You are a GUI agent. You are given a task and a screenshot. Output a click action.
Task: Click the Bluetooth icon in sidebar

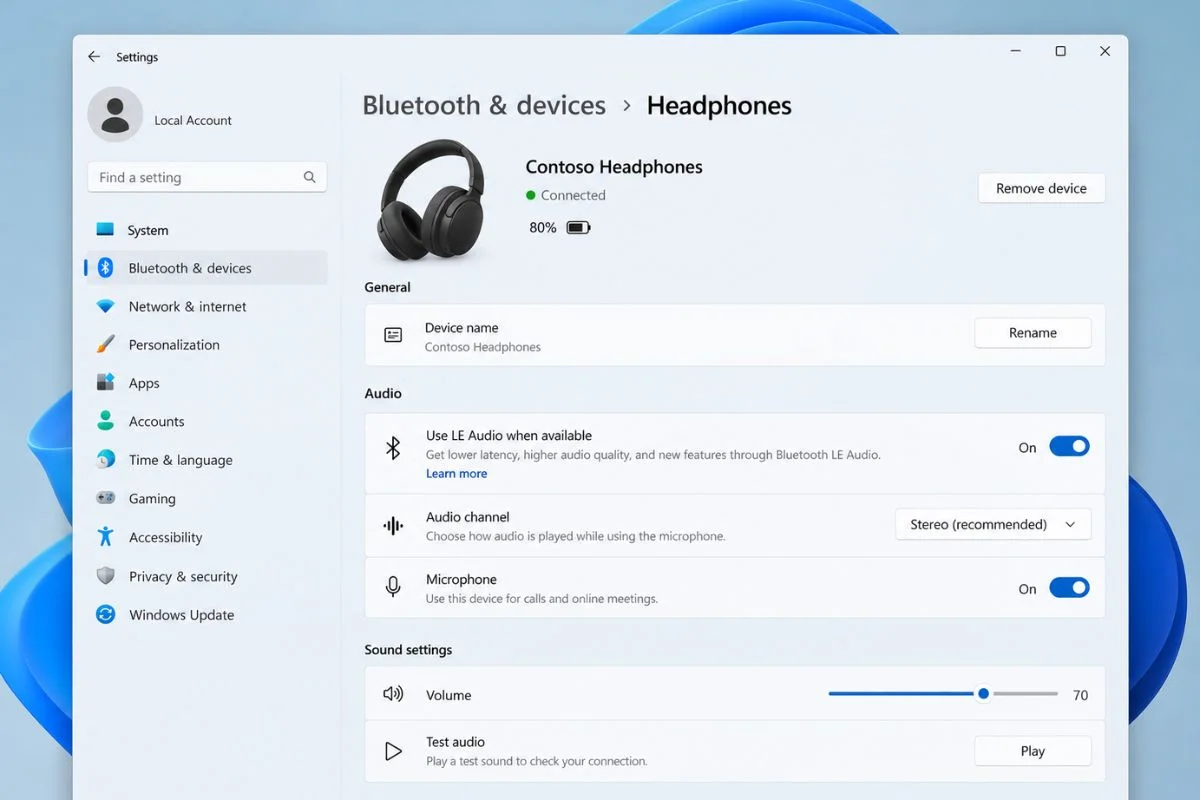105,268
